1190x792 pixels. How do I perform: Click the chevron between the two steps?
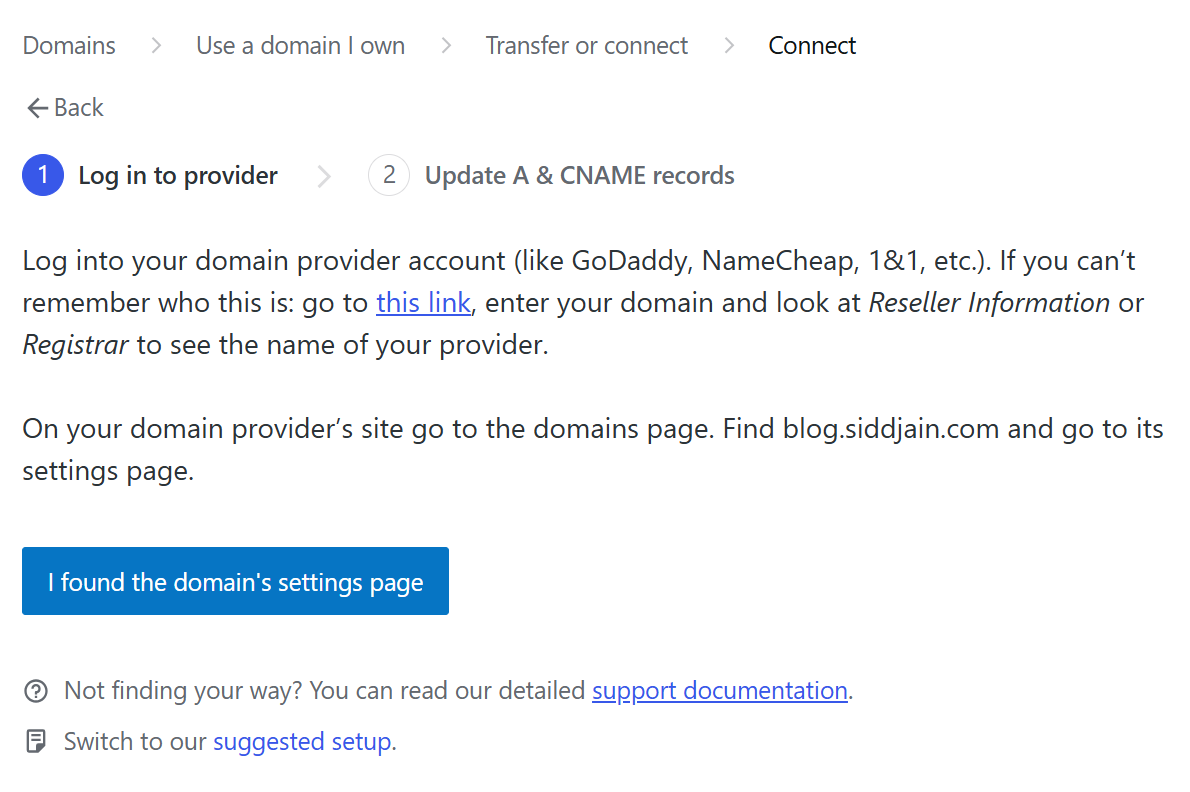[x=323, y=177]
